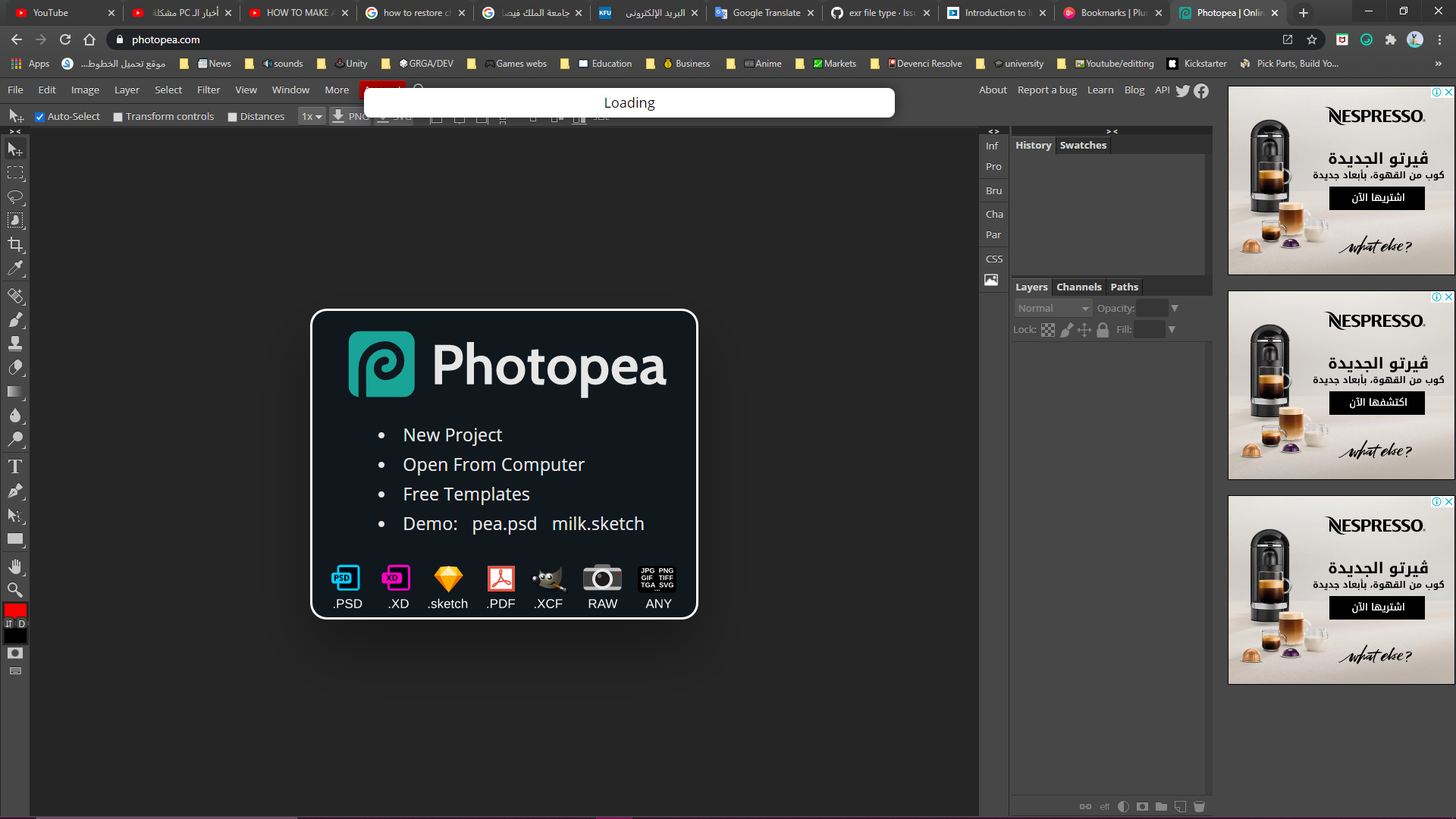This screenshot has width=1456, height=819.
Task: Open the 1x zoom scale dropdown
Action: pos(311,116)
